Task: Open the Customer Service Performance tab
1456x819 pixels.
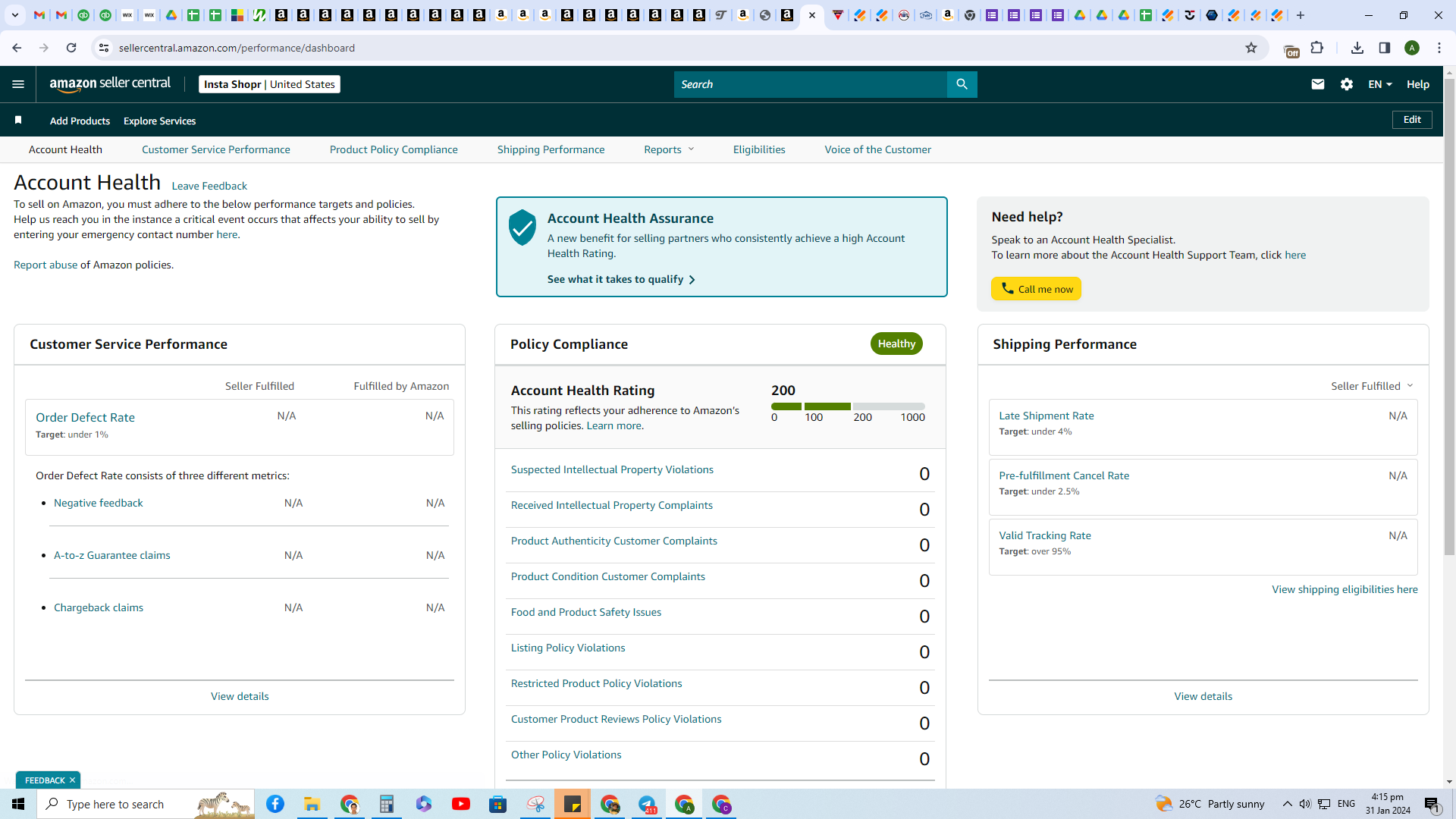Action: (x=216, y=149)
